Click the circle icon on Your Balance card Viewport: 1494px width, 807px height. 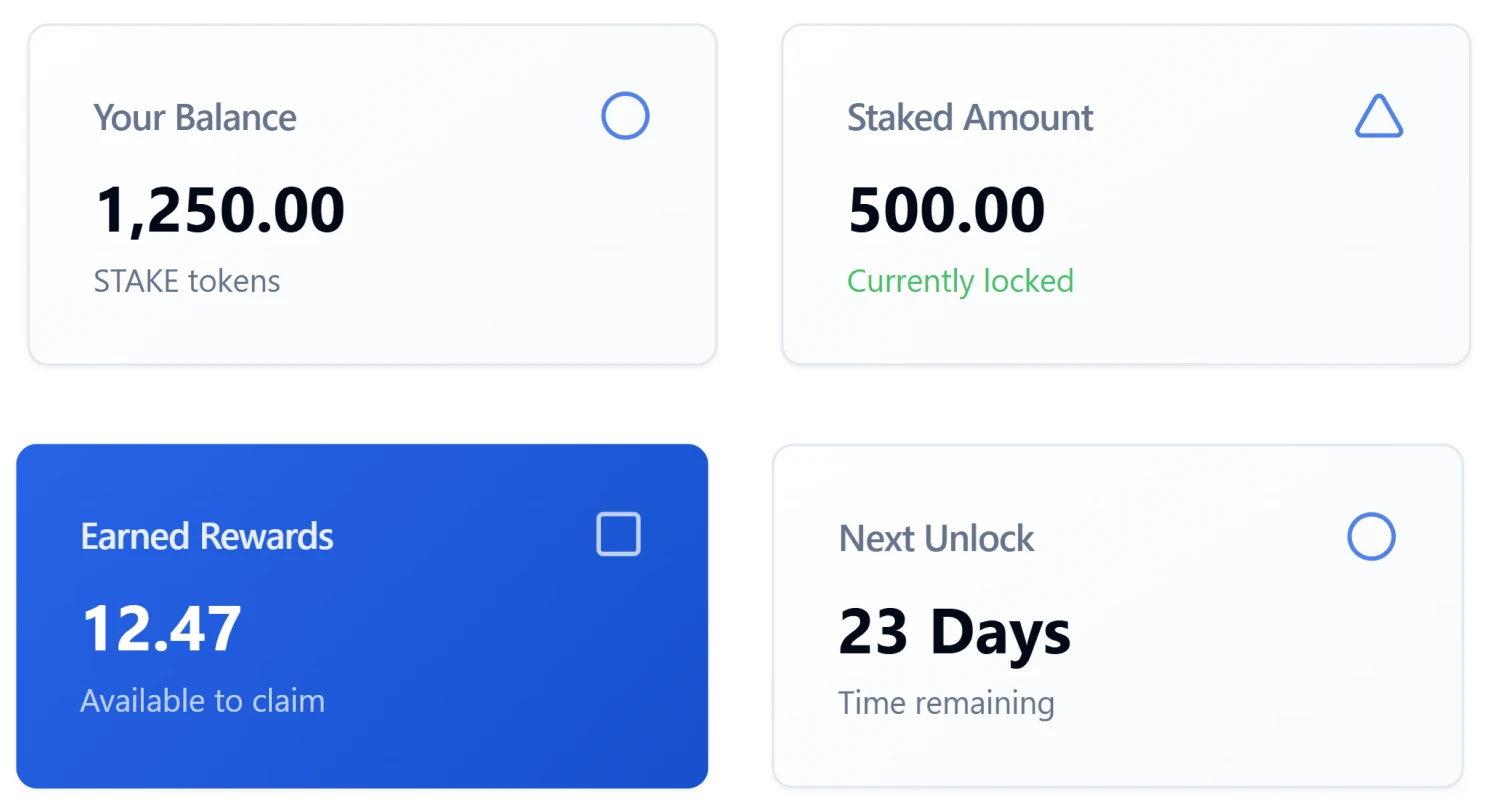click(x=624, y=116)
